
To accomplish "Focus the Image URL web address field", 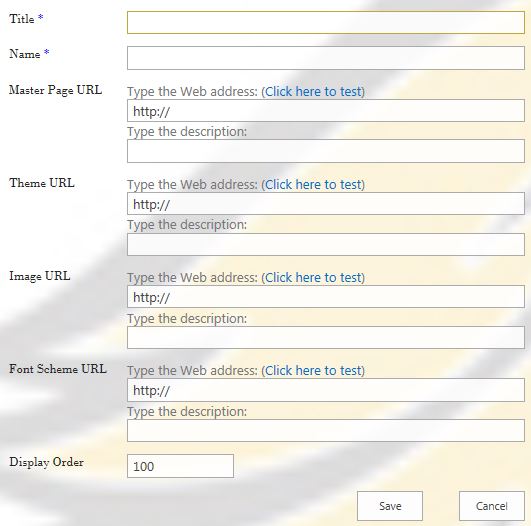I will tap(326, 297).
